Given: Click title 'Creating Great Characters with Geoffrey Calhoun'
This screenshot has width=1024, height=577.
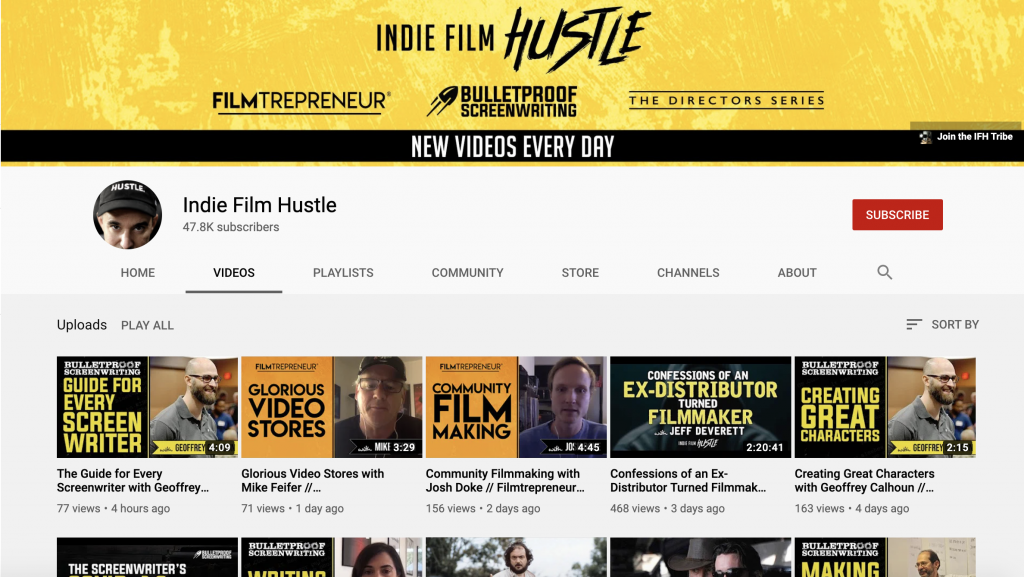Looking at the screenshot, I should coord(864,480).
